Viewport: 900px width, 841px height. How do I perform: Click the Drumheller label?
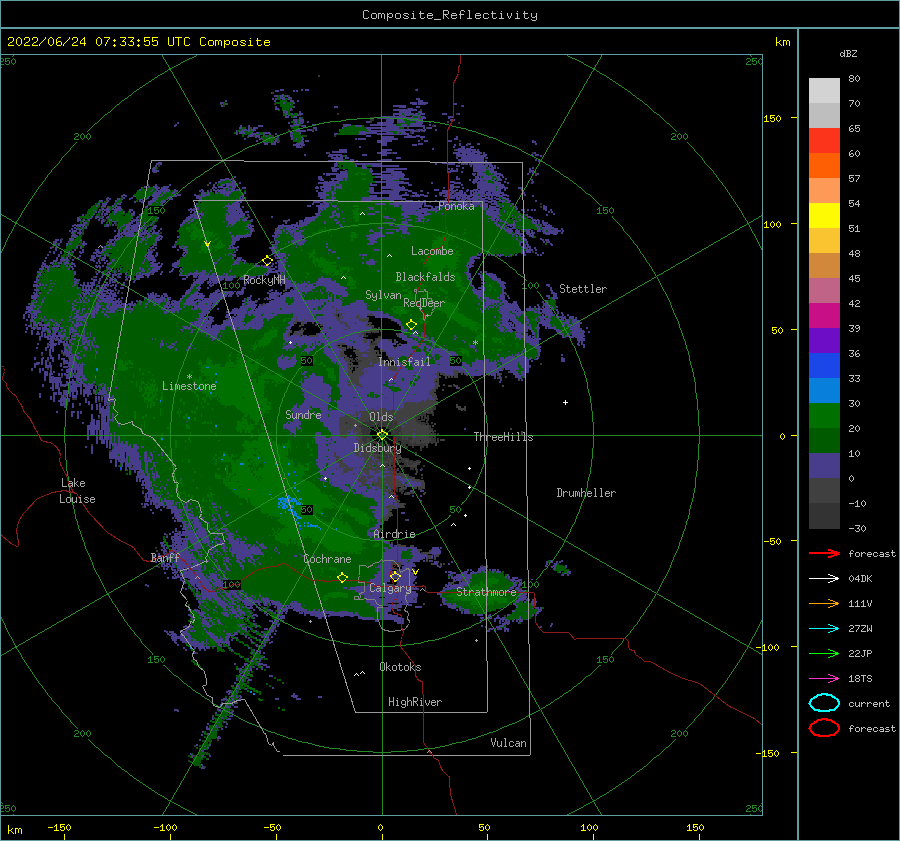(586, 493)
